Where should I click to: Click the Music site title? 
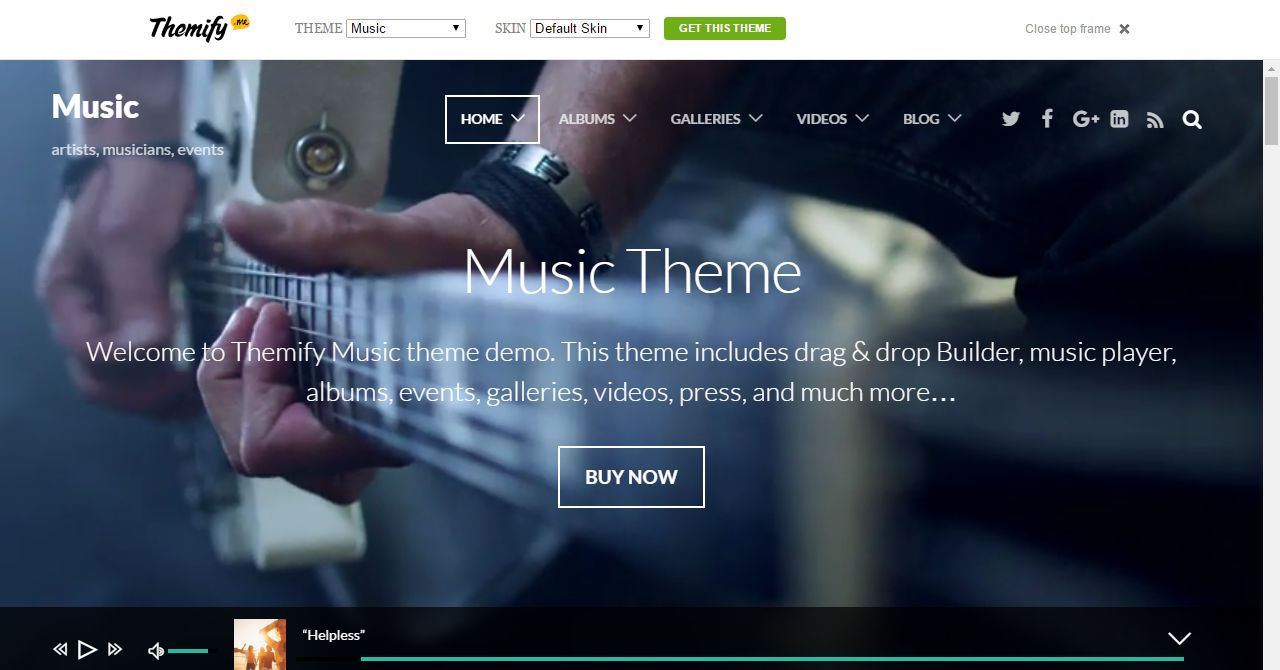click(x=95, y=106)
